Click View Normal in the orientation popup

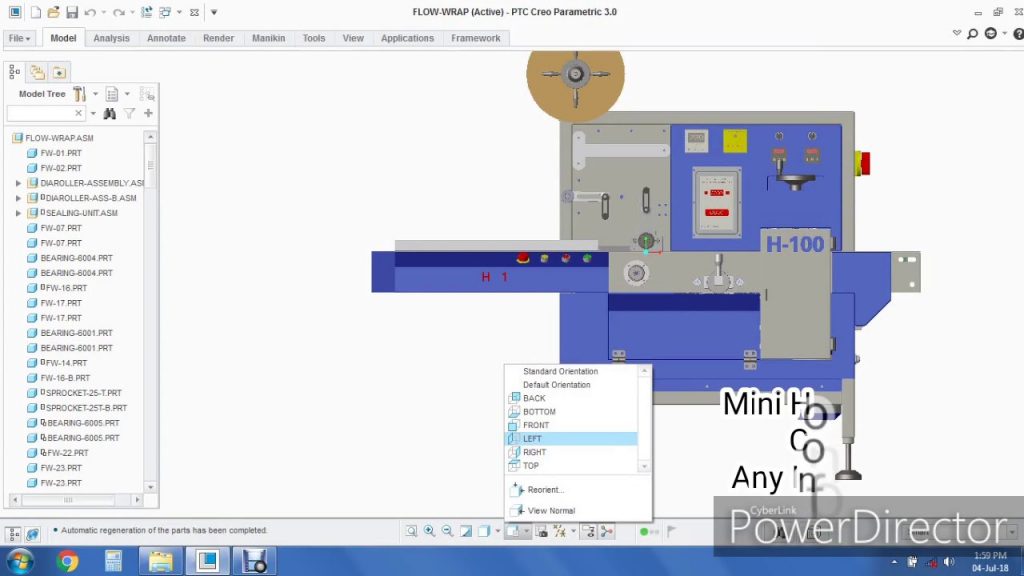[x=550, y=511]
